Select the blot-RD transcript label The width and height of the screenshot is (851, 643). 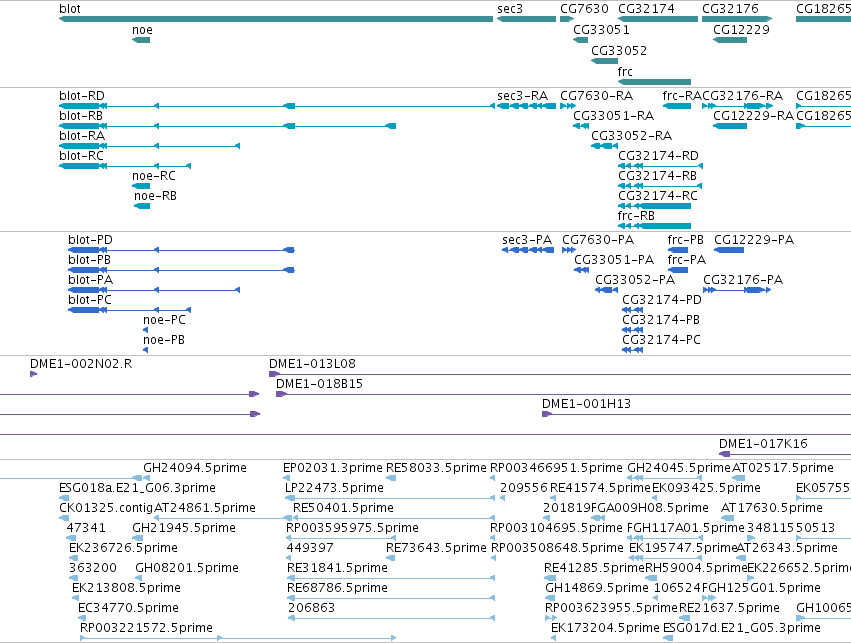click(82, 96)
